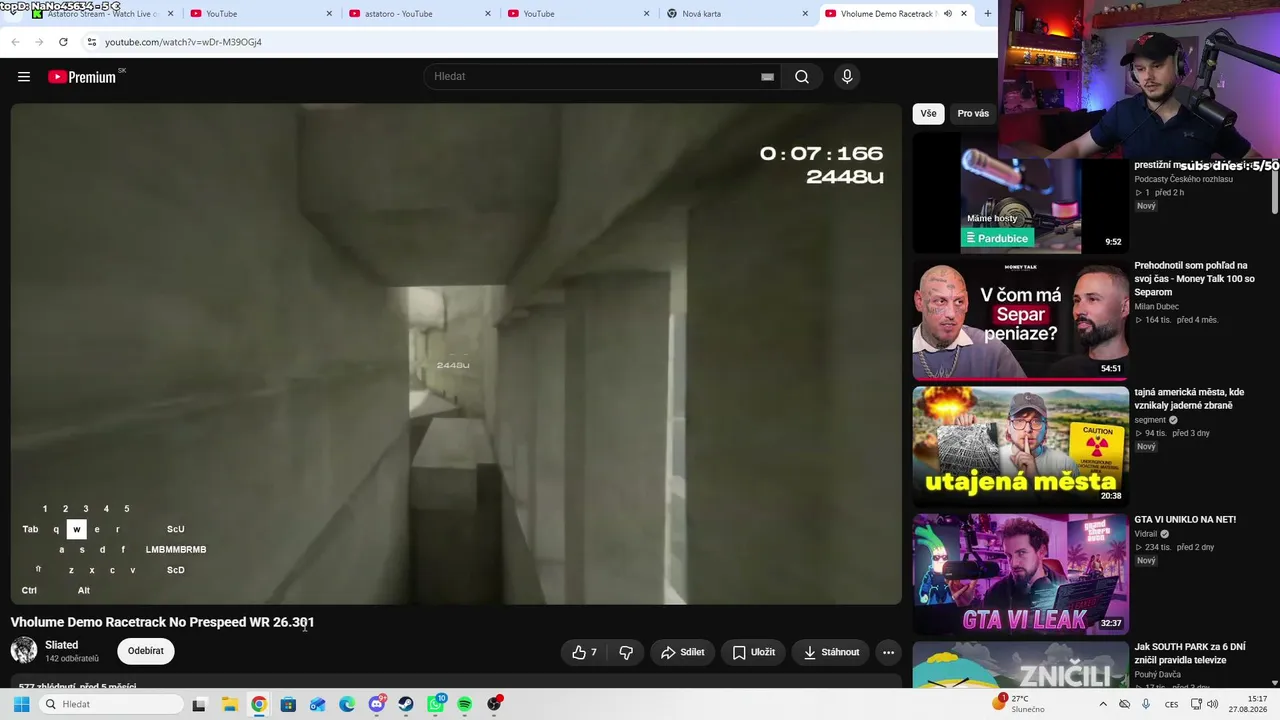Open the Milan Dubec channel link

coord(1156,306)
